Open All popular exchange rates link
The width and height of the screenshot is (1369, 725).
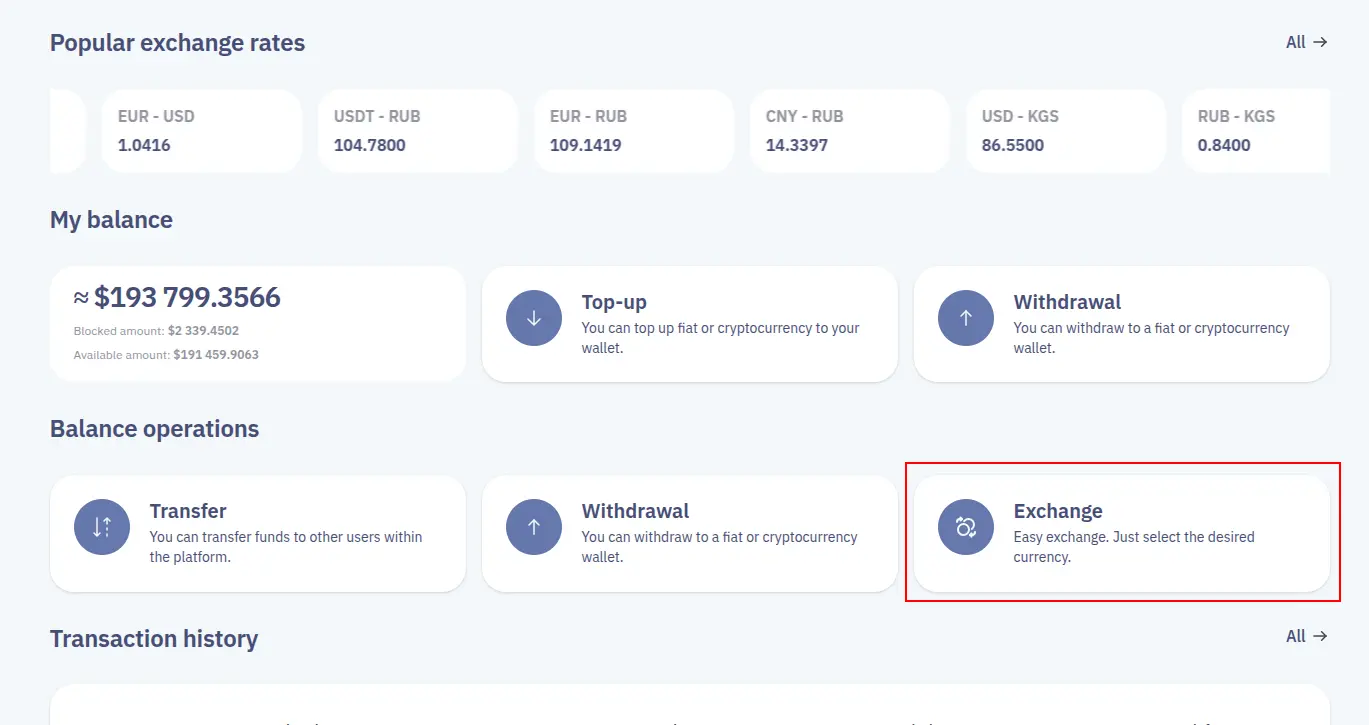(x=1307, y=42)
